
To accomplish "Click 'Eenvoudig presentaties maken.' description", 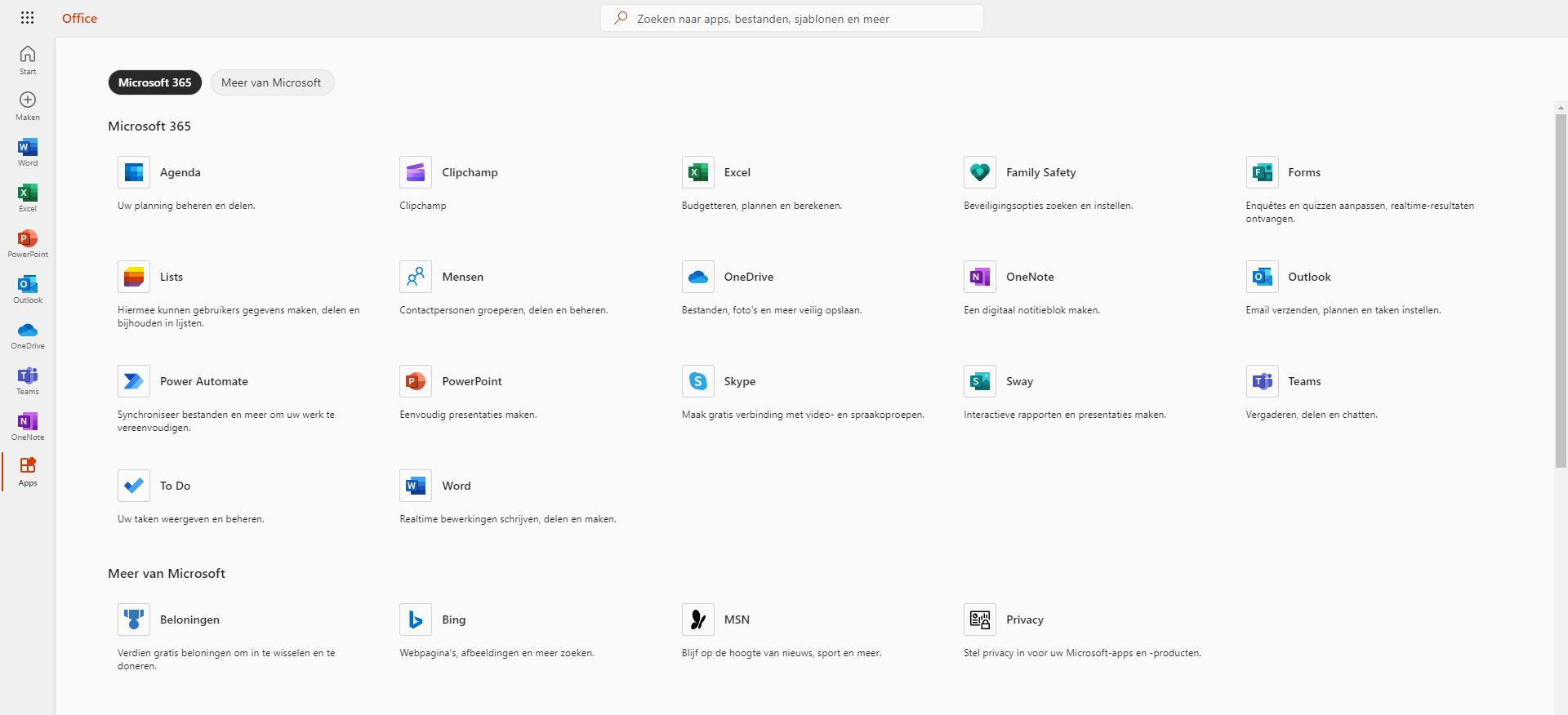I will tap(468, 415).
